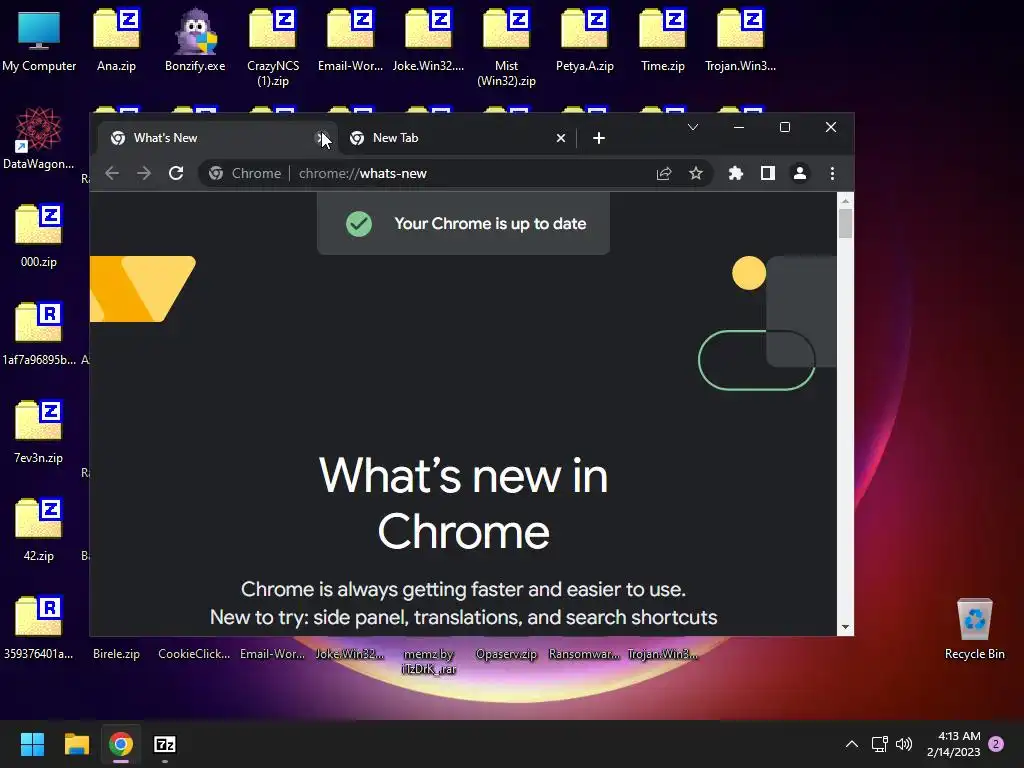This screenshot has height=768, width=1024.
Task: Select the Time.zip desktop file
Action: click(662, 39)
